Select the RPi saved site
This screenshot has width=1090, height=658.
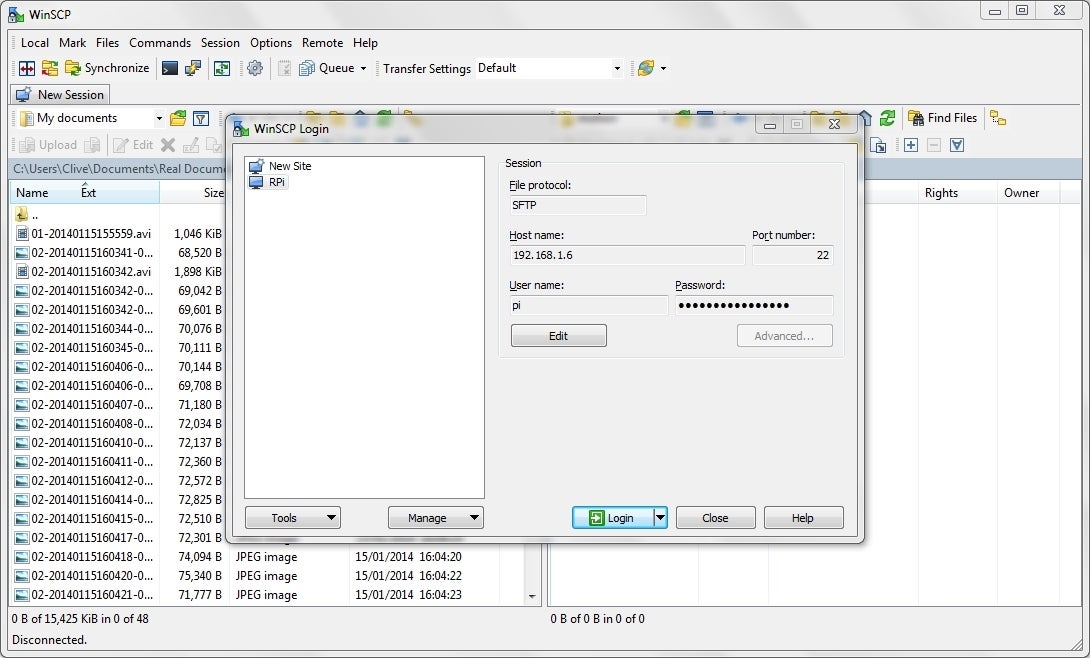point(268,182)
